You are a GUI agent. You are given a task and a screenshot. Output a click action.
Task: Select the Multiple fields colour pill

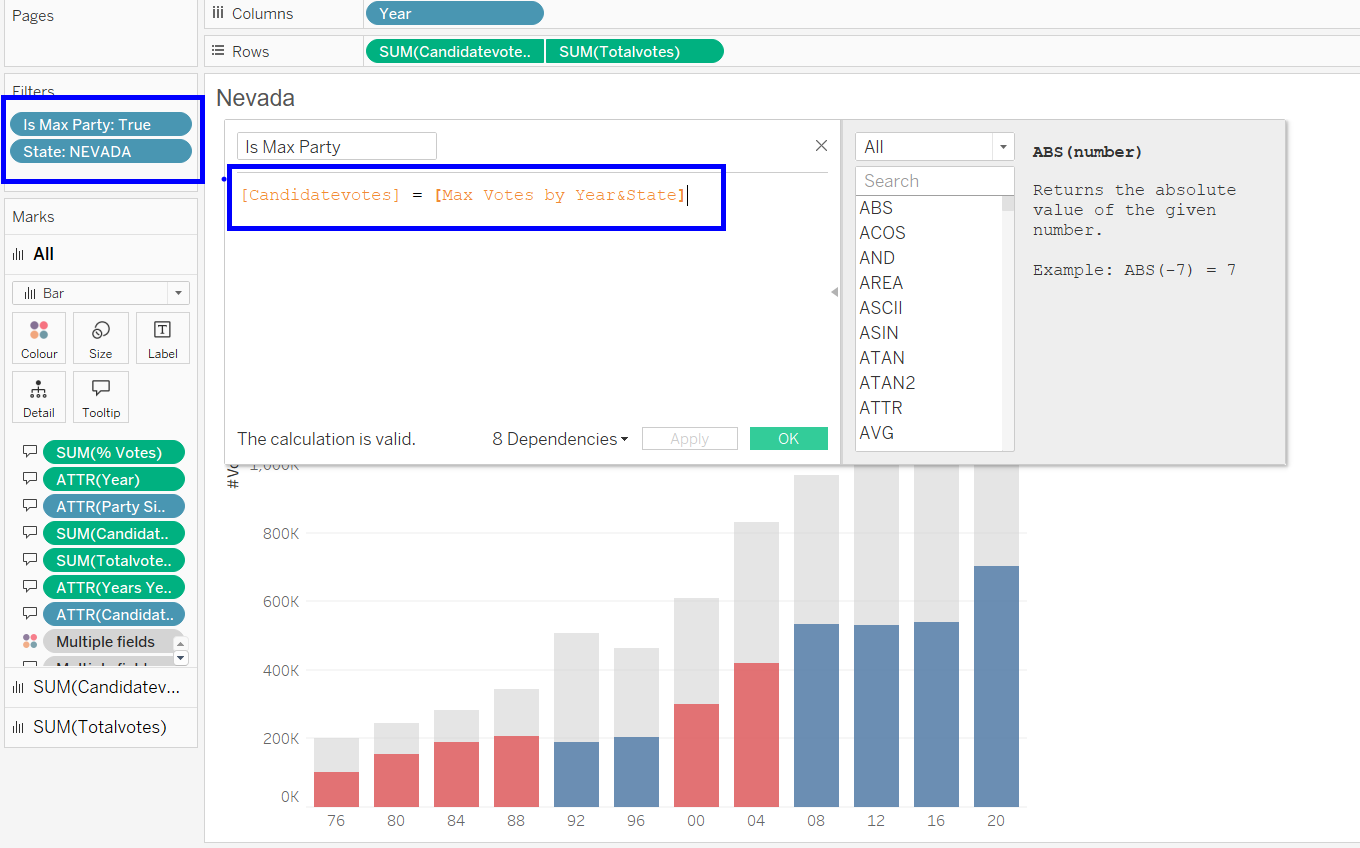(x=114, y=641)
